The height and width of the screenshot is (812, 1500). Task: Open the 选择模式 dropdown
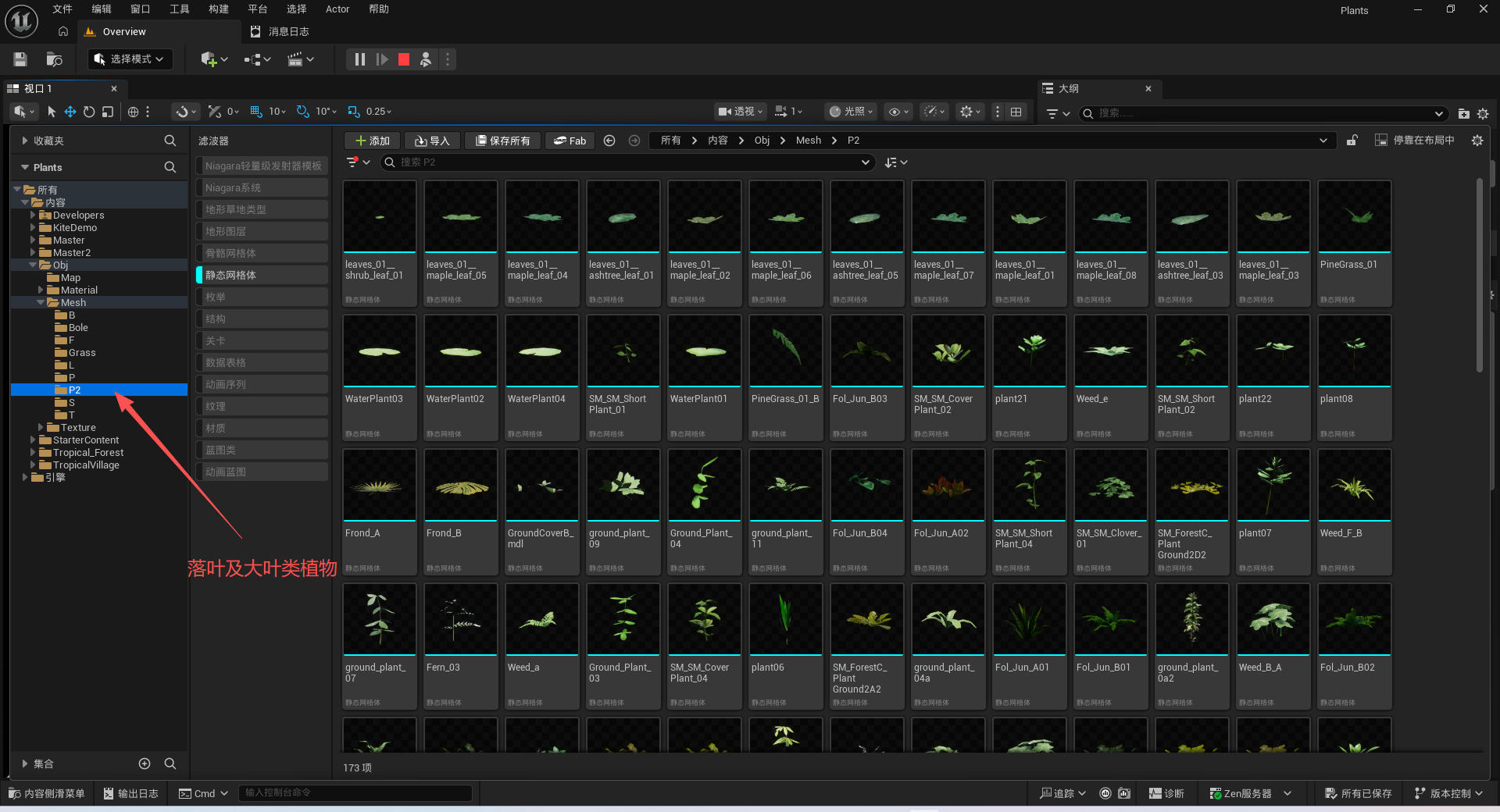pyautogui.click(x=130, y=59)
